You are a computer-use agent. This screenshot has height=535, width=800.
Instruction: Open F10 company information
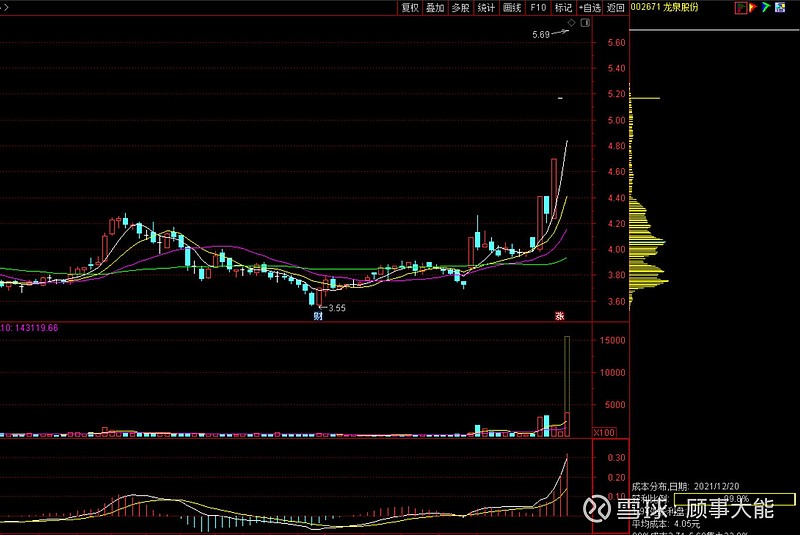coord(538,7)
